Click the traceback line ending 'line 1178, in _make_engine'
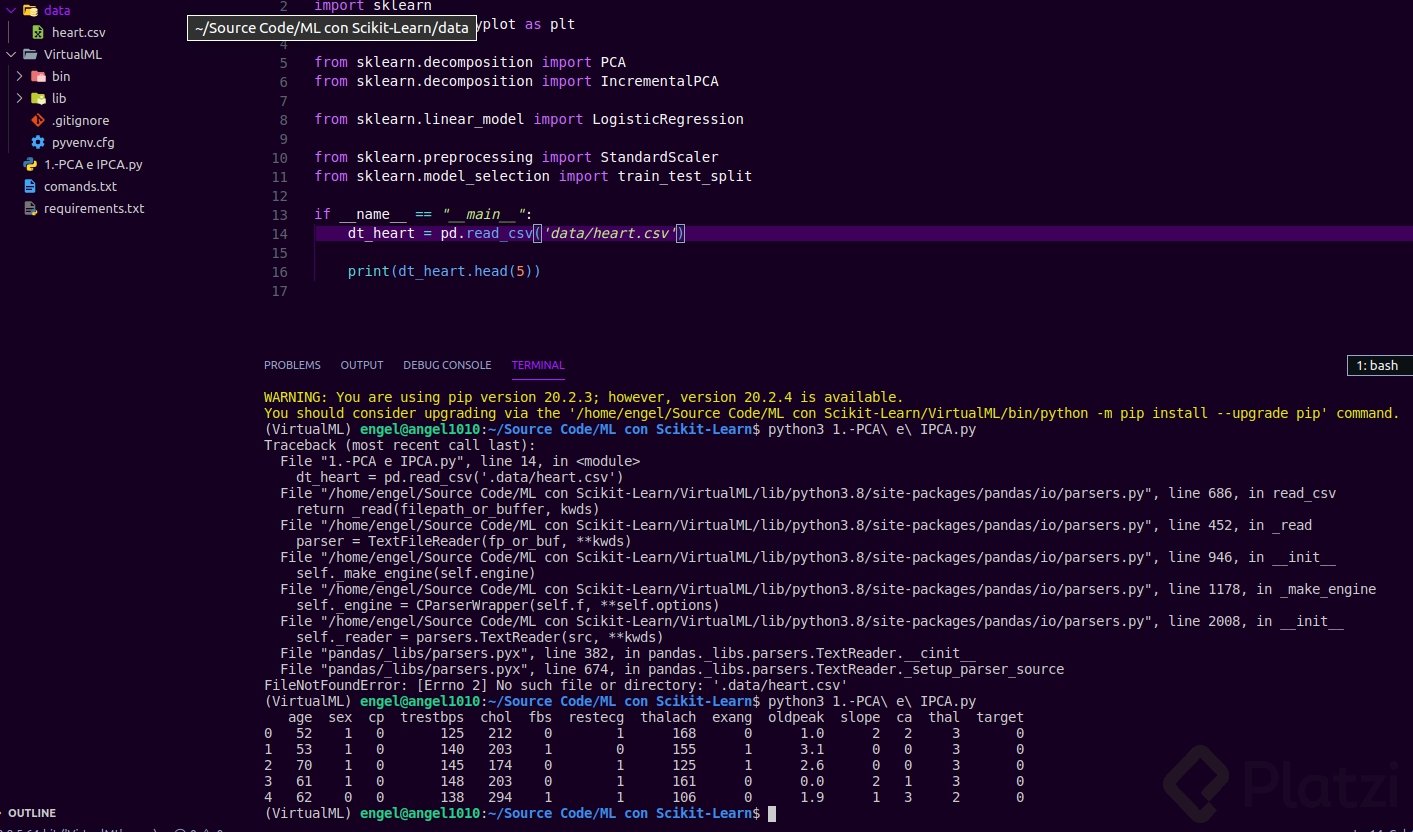Image resolution: width=1413 pixels, height=832 pixels. point(828,589)
